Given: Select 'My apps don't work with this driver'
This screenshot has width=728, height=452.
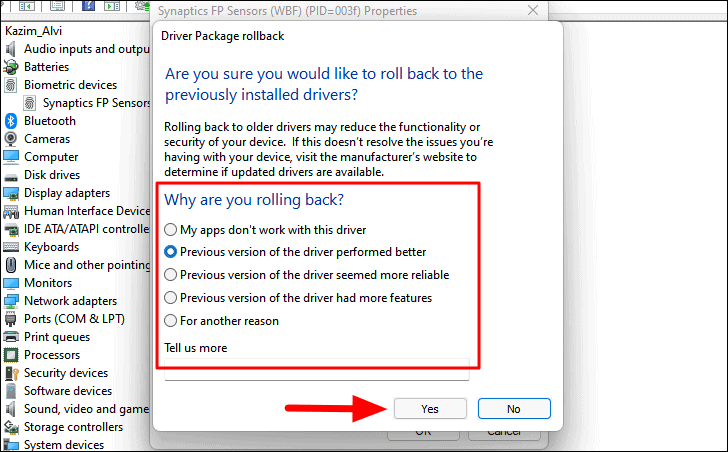Looking at the screenshot, I should click(170, 230).
